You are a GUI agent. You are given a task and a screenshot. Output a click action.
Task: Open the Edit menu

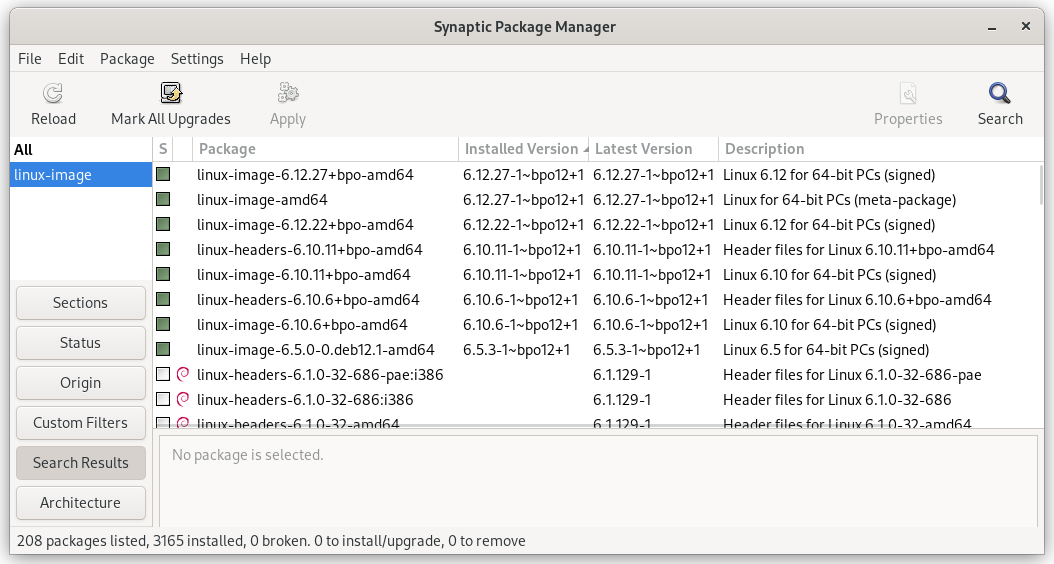click(x=71, y=59)
